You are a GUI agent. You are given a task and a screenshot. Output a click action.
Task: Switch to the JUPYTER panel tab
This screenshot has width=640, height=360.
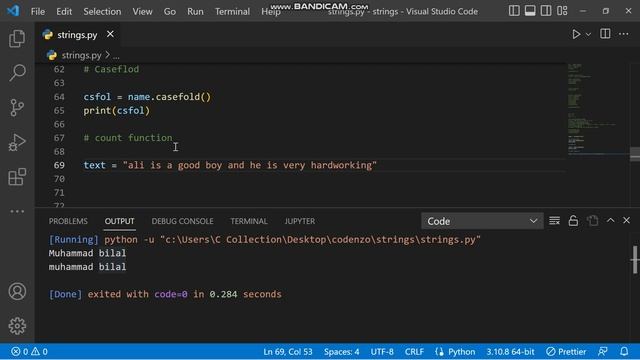[x=300, y=221]
